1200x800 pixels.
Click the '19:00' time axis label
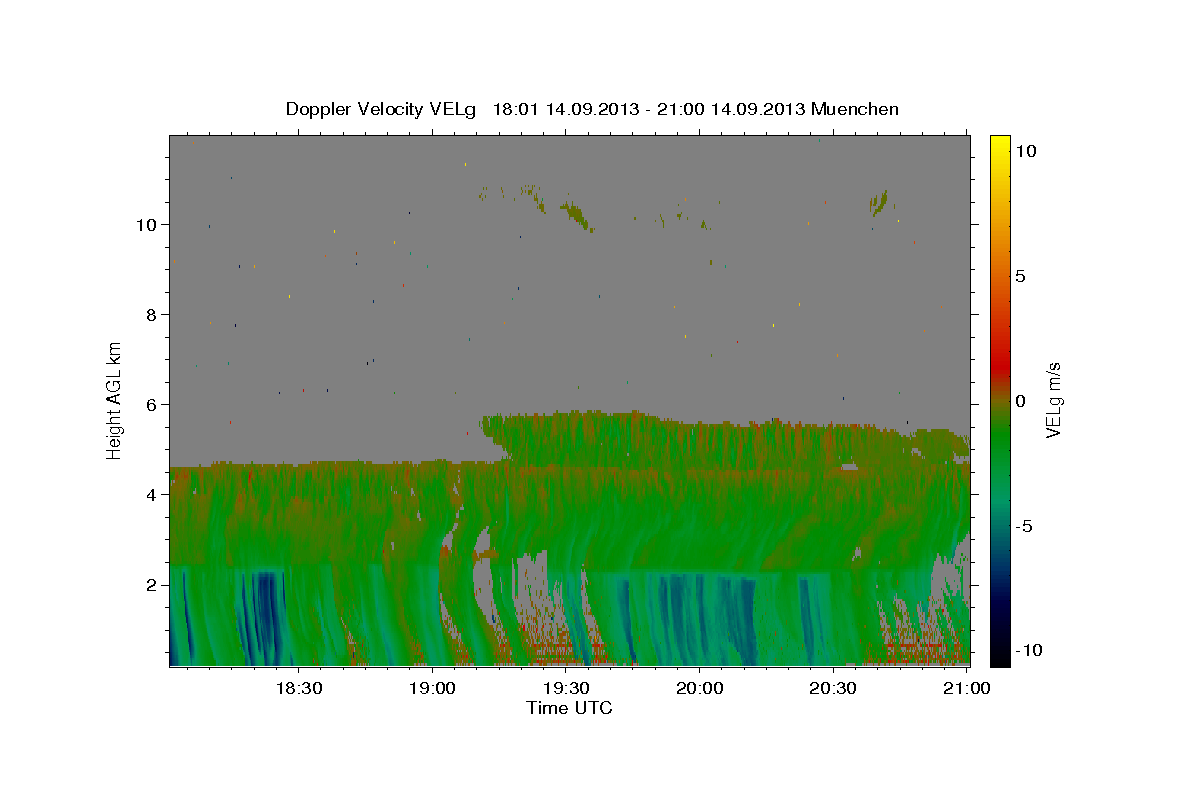click(432, 688)
